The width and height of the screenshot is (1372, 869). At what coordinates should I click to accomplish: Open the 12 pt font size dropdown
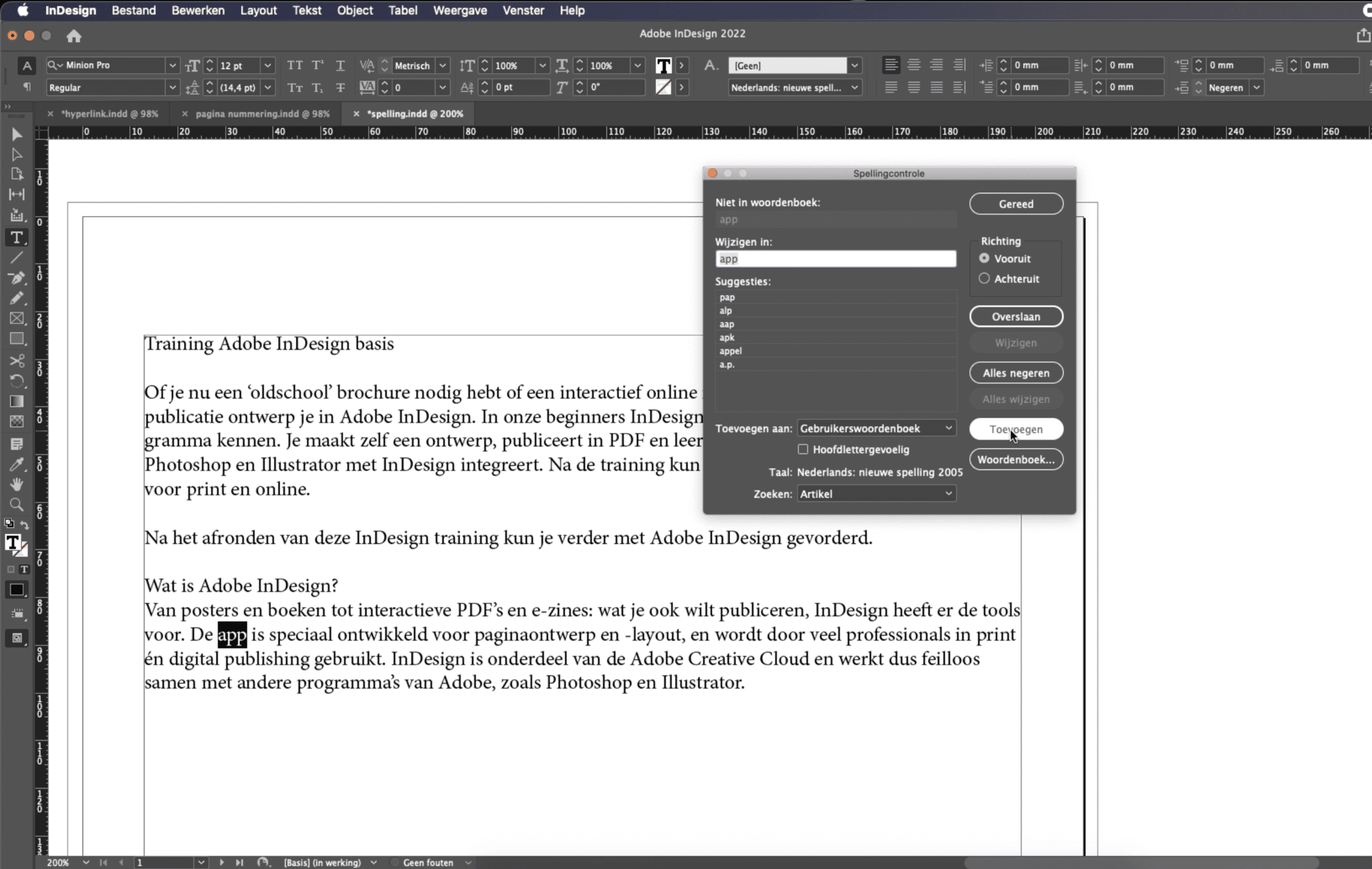coord(268,65)
